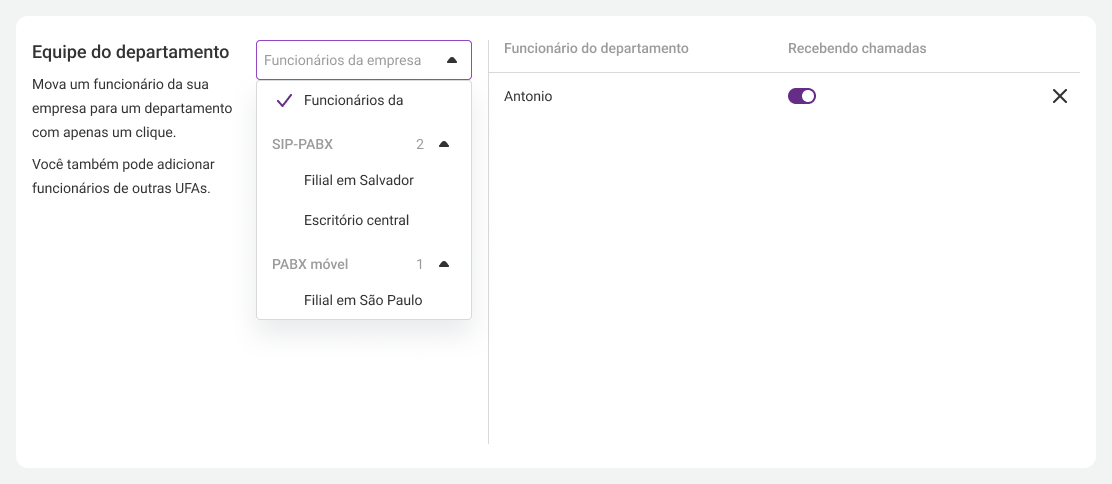Pick Filial em São Paulo option
The width and height of the screenshot is (1112, 484).
364,300
